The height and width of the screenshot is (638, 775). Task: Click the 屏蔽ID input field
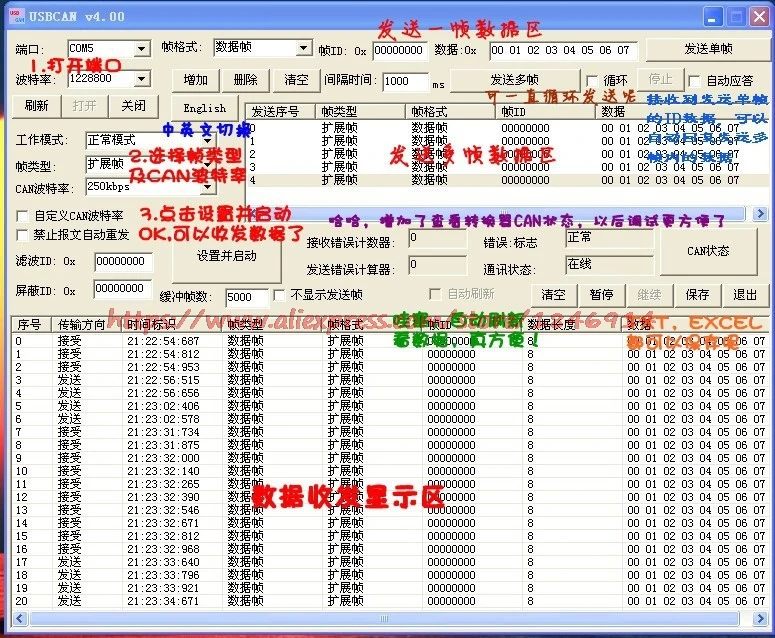click(123, 289)
